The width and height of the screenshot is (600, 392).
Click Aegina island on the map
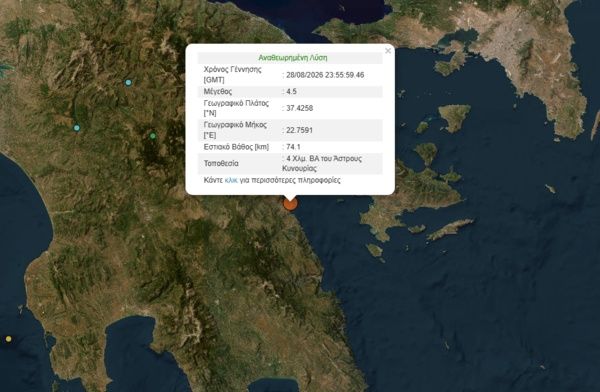(x=455, y=116)
